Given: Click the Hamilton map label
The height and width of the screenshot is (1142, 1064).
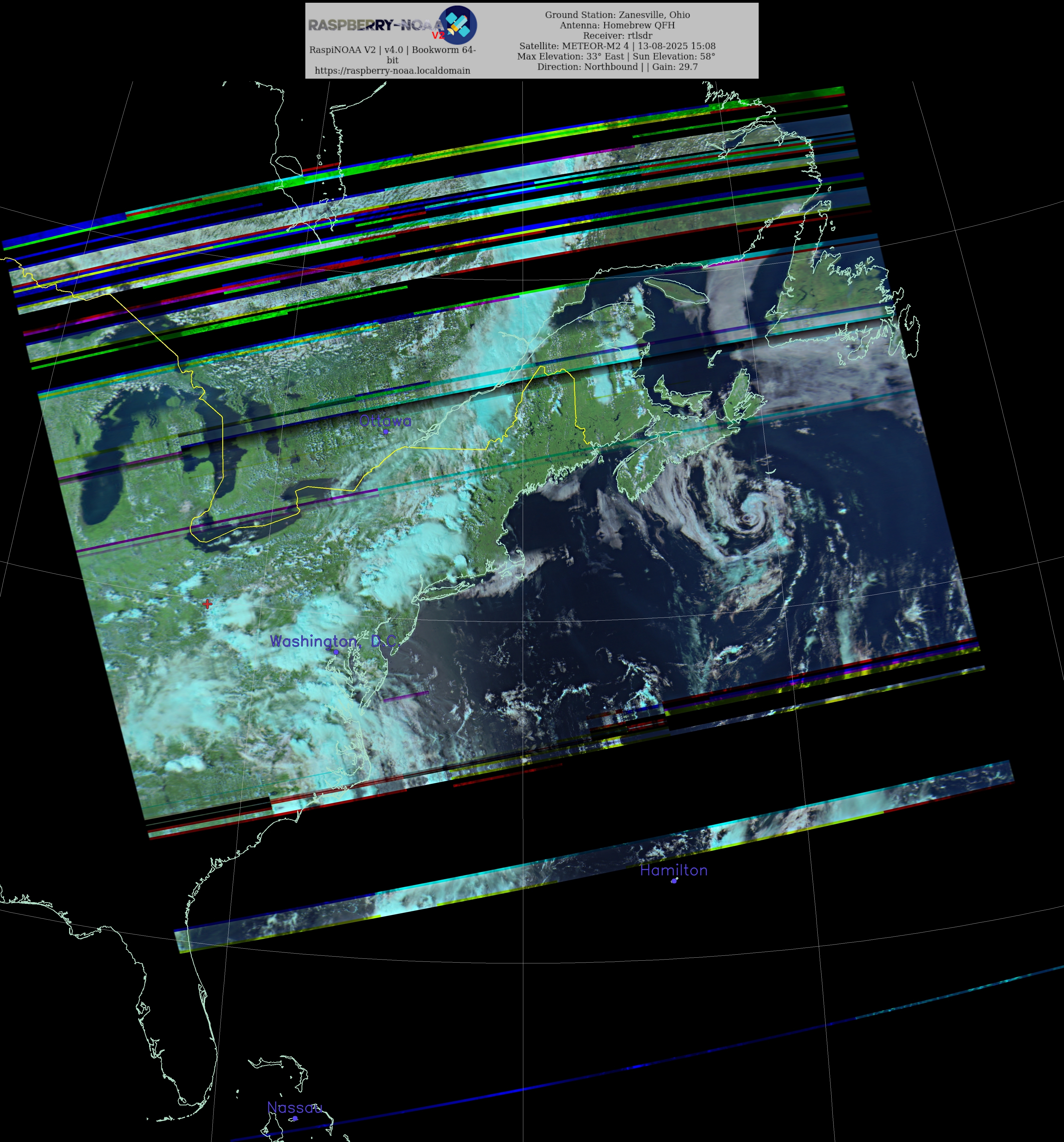Looking at the screenshot, I should click(673, 870).
